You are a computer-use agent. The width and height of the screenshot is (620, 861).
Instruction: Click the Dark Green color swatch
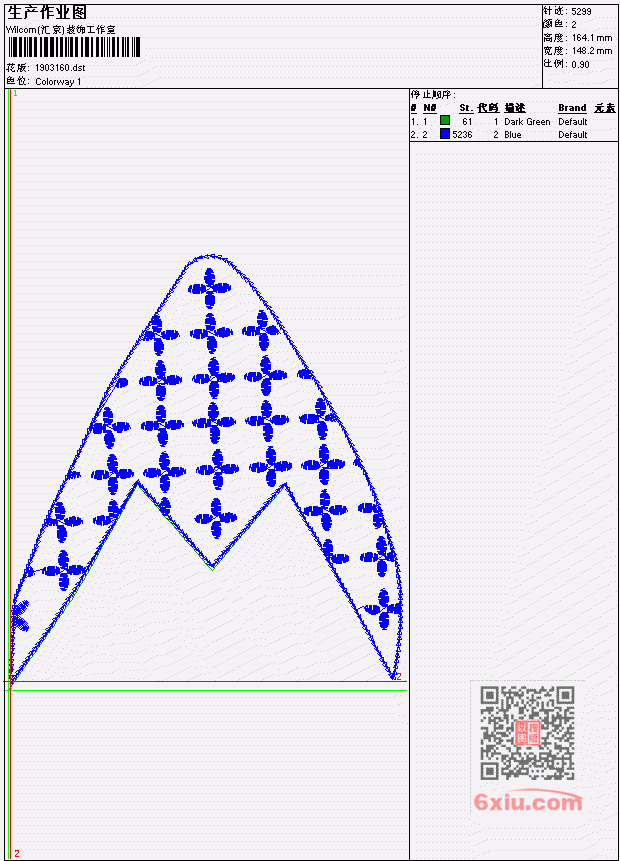pyautogui.click(x=445, y=120)
